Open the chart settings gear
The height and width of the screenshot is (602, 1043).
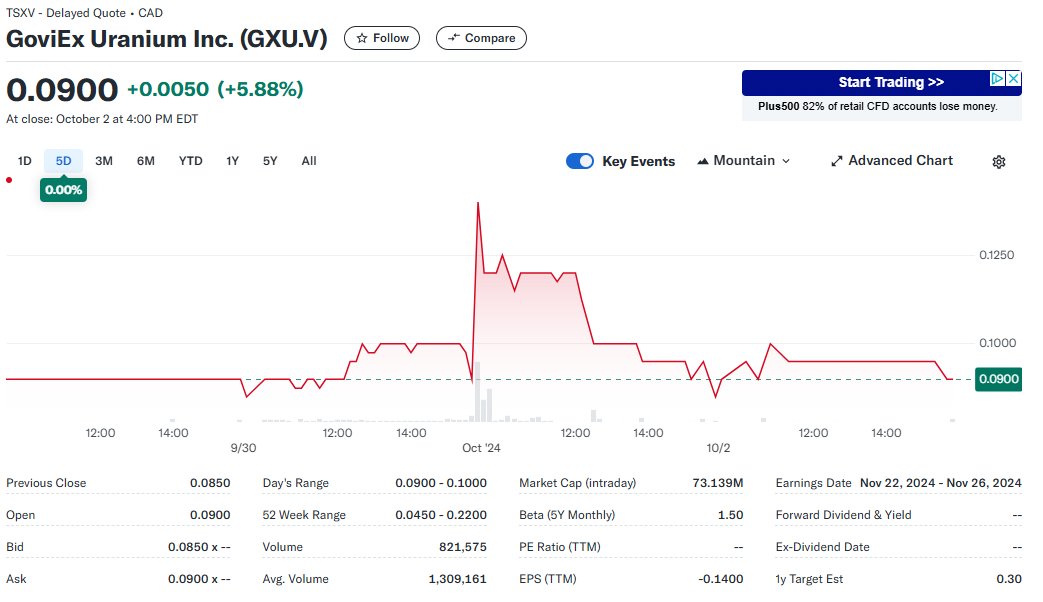point(998,161)
